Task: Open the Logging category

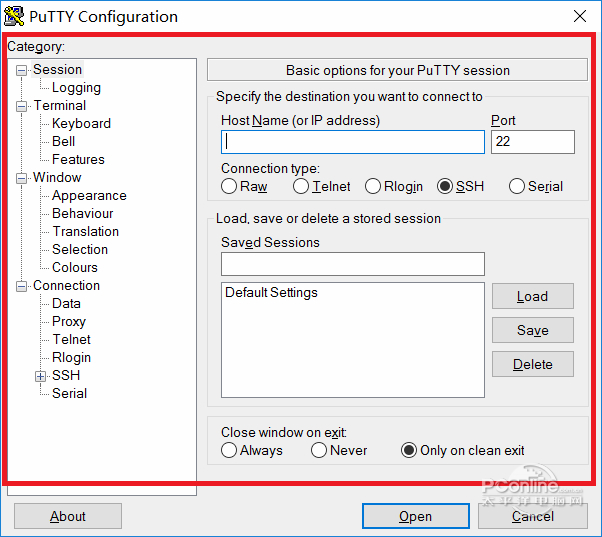Action: [x=76, y=88]
